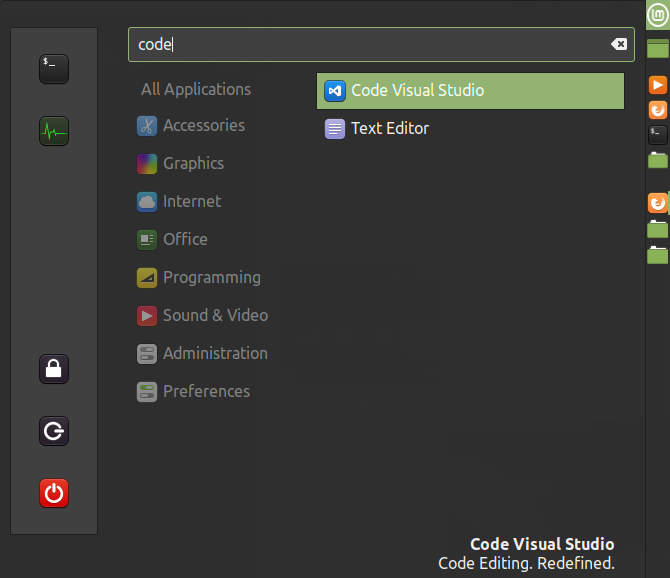Open the Administration category

tap(203, 354)
